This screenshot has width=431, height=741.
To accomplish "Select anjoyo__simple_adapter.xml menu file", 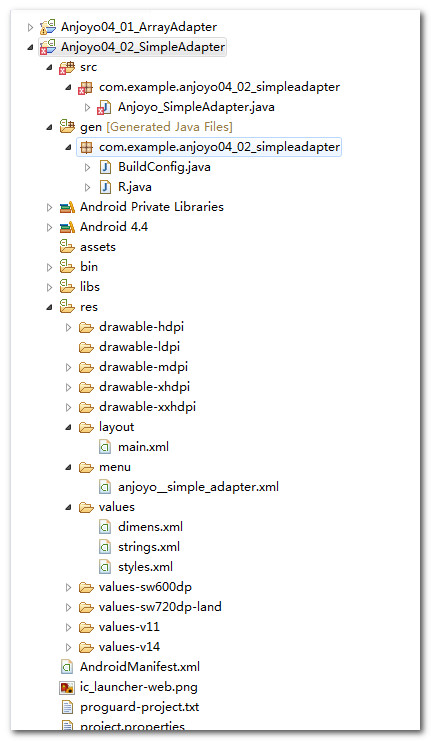I will point(198,487).
